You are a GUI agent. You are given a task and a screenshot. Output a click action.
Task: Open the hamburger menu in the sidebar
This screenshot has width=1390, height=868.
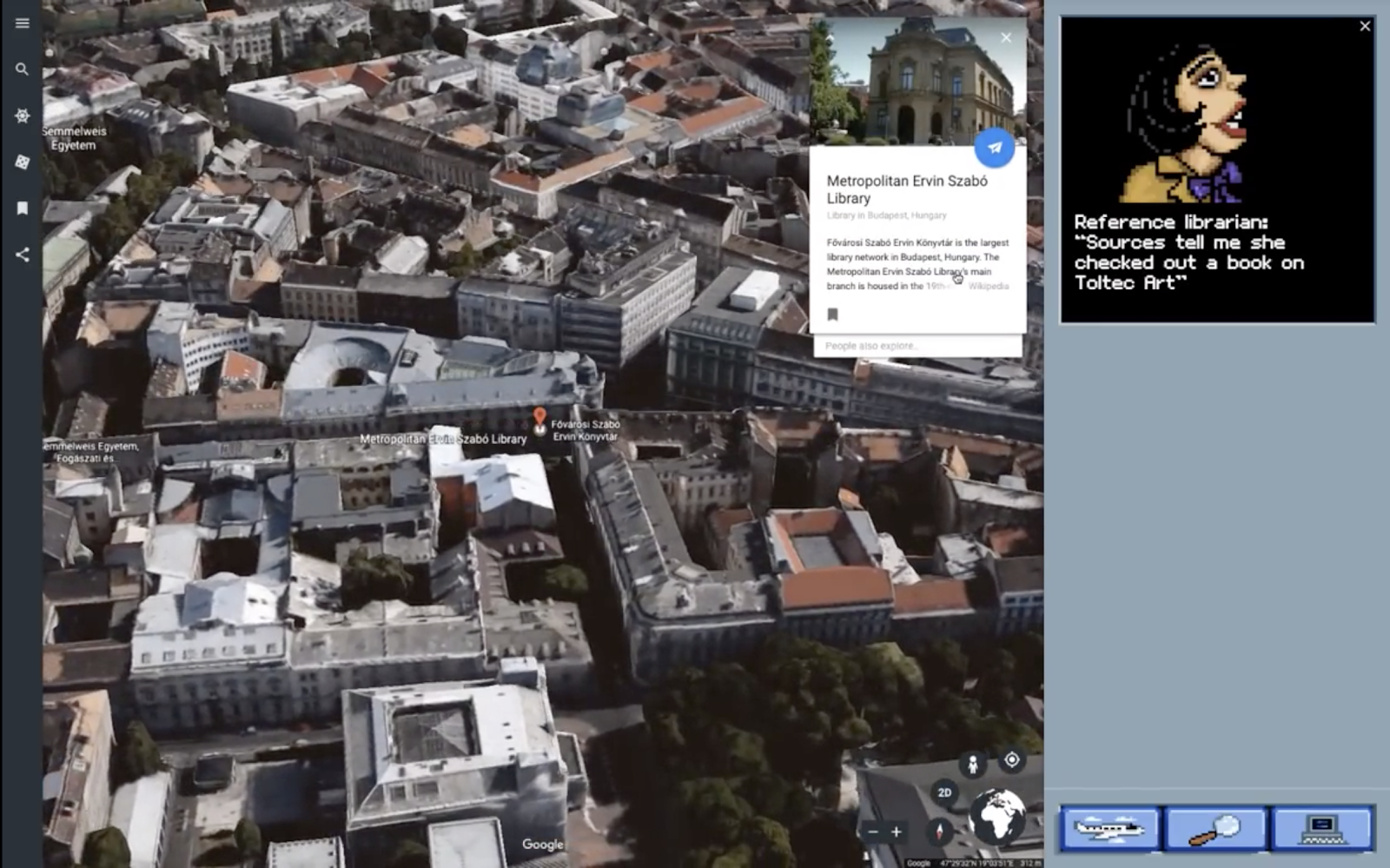tap(22, 23)
